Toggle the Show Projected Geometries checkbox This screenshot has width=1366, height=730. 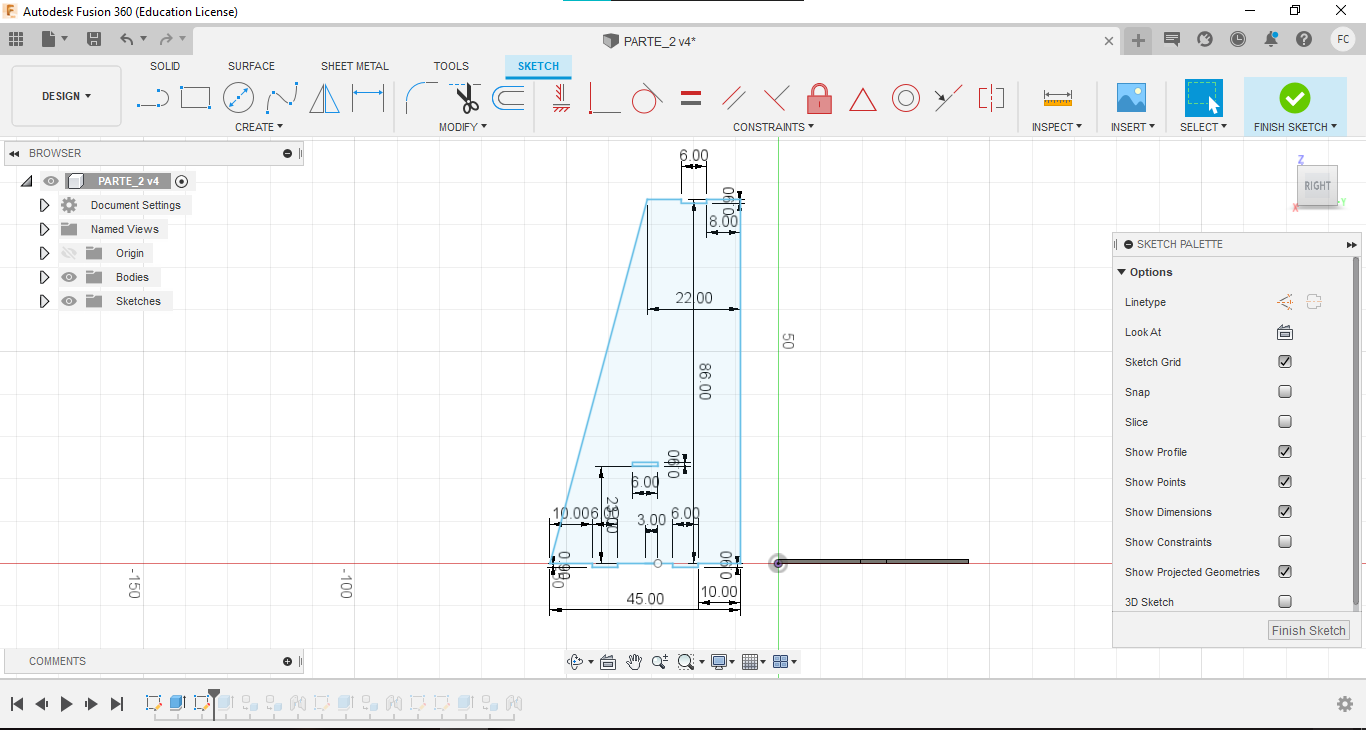coord(1285,572)
